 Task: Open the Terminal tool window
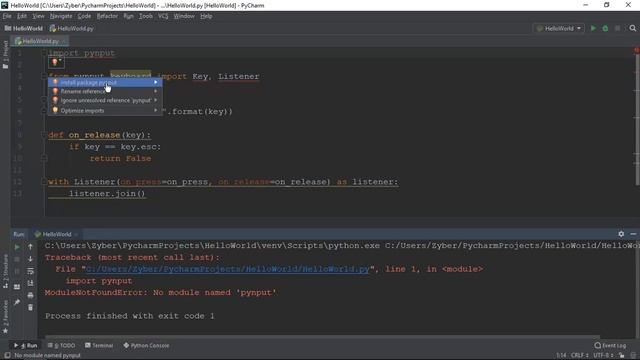(99, 345)
